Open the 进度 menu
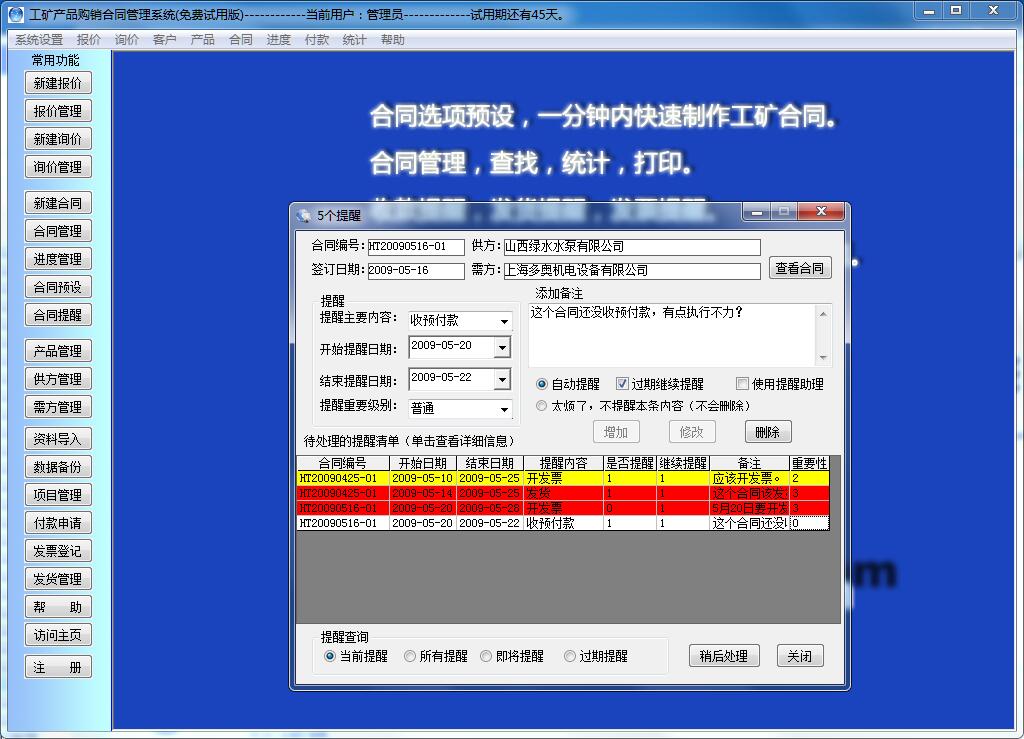Image resolution: width=1024 pixels, height=739 pixels. coord(279,40)
